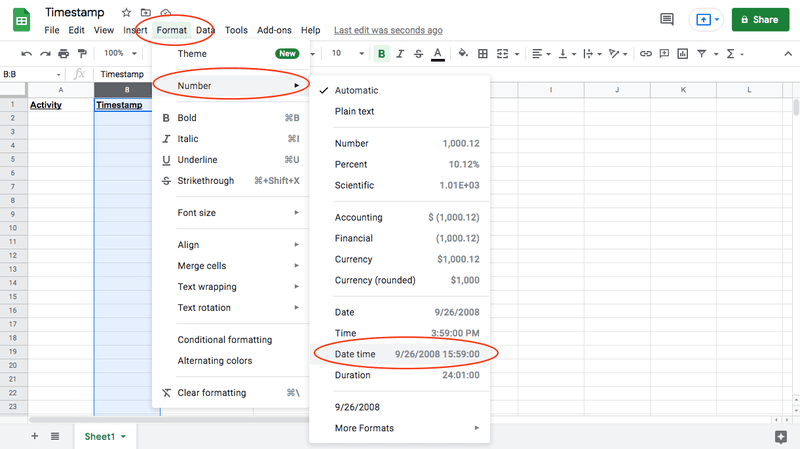Open the All sheets list icon
Screen dimensions: 800x449
point(55,436)
